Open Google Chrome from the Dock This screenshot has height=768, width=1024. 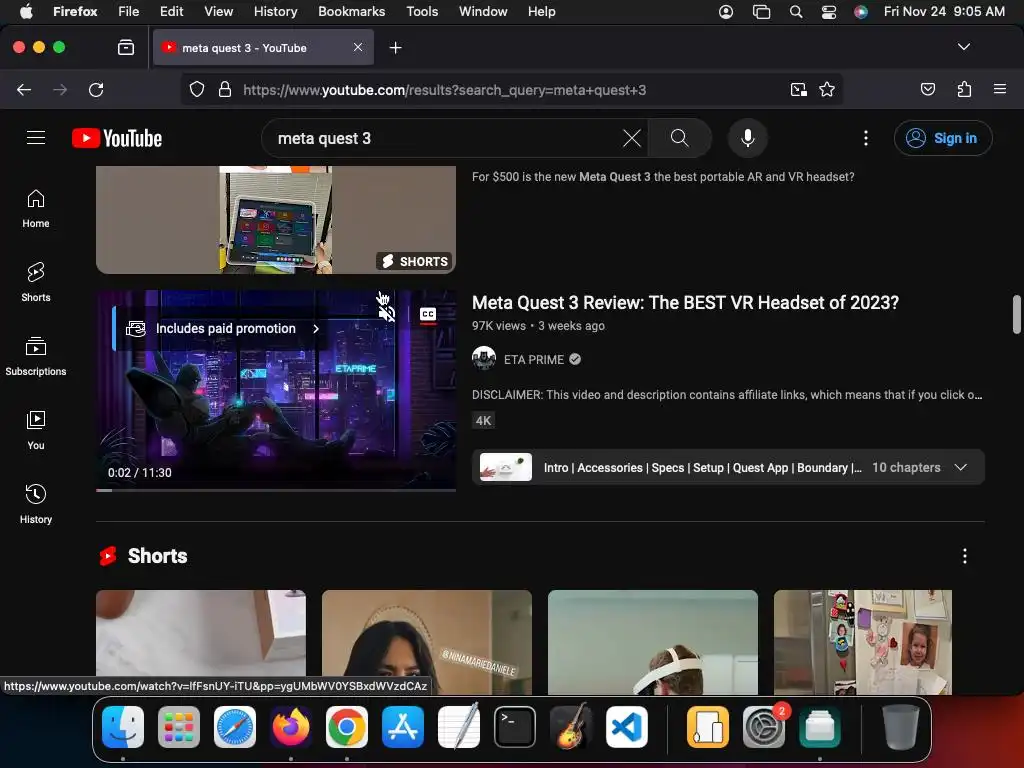coord(347,727)
